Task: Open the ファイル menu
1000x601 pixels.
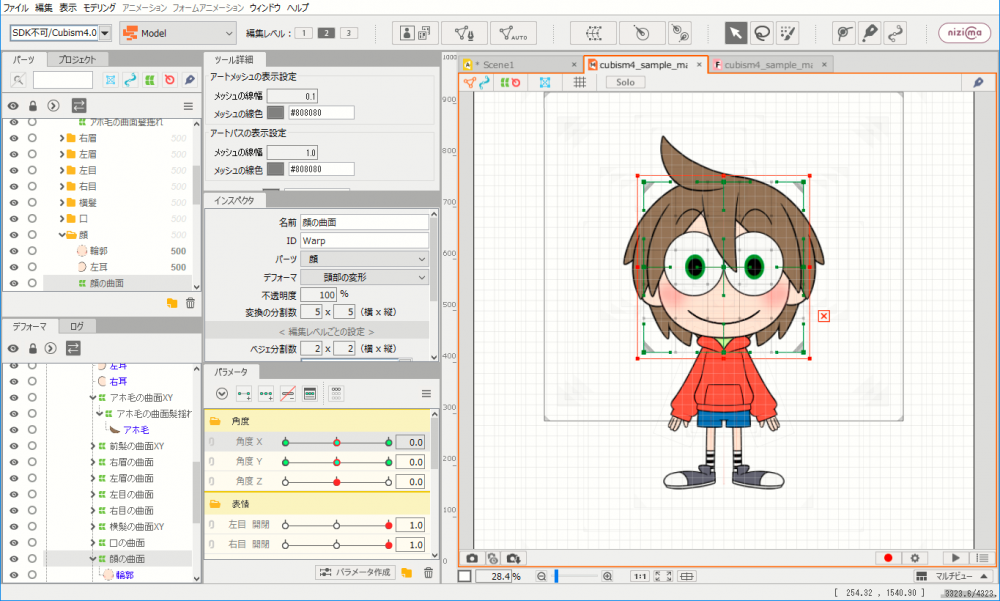Action: click(16, 8)
